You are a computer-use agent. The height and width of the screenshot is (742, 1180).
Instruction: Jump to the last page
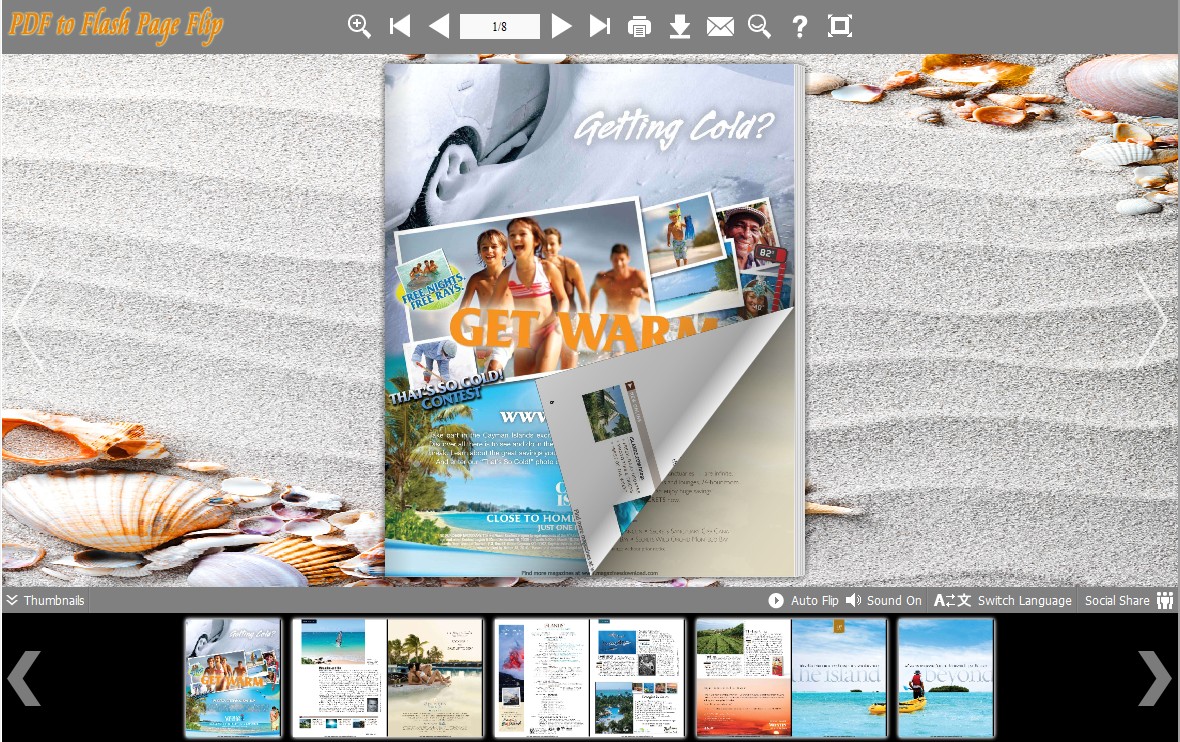click(600, 26)
